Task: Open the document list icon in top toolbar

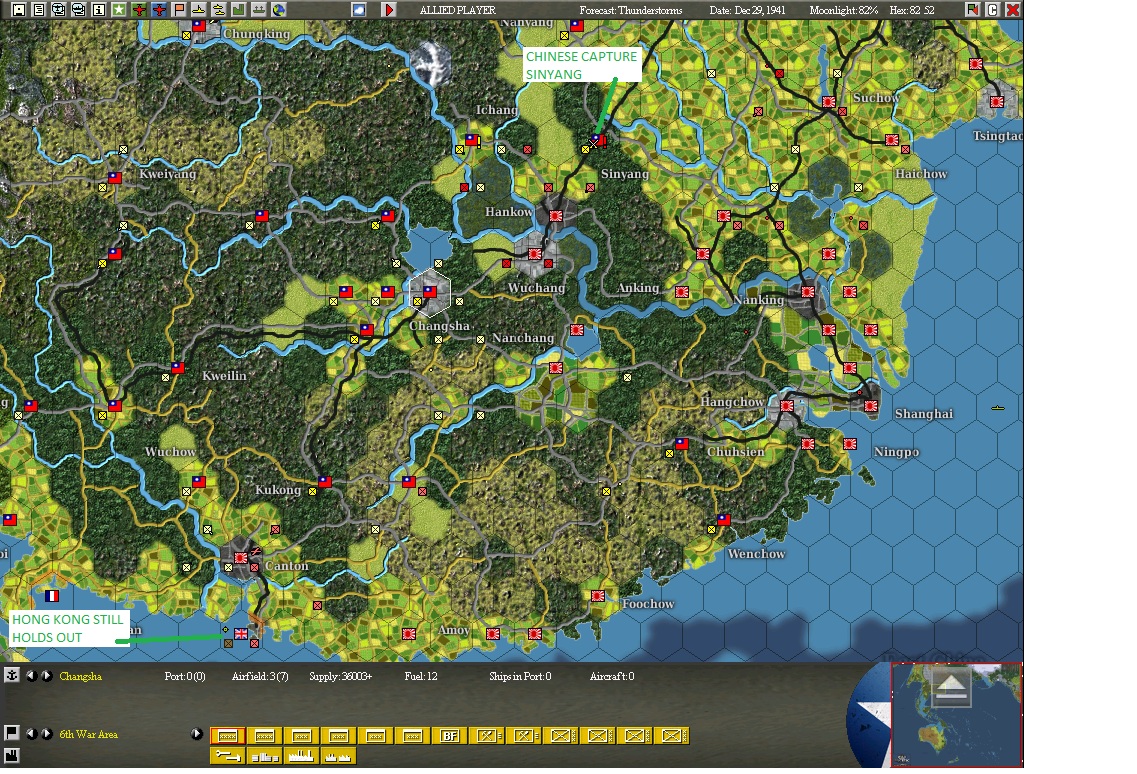Action: pyautogui.click(x=38, y=9)
